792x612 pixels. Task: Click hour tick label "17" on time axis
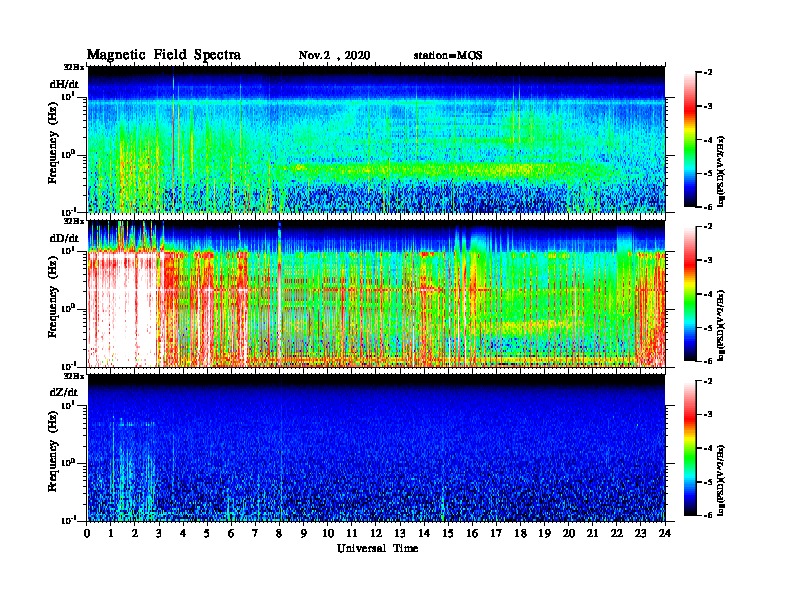tap(496, 534)
